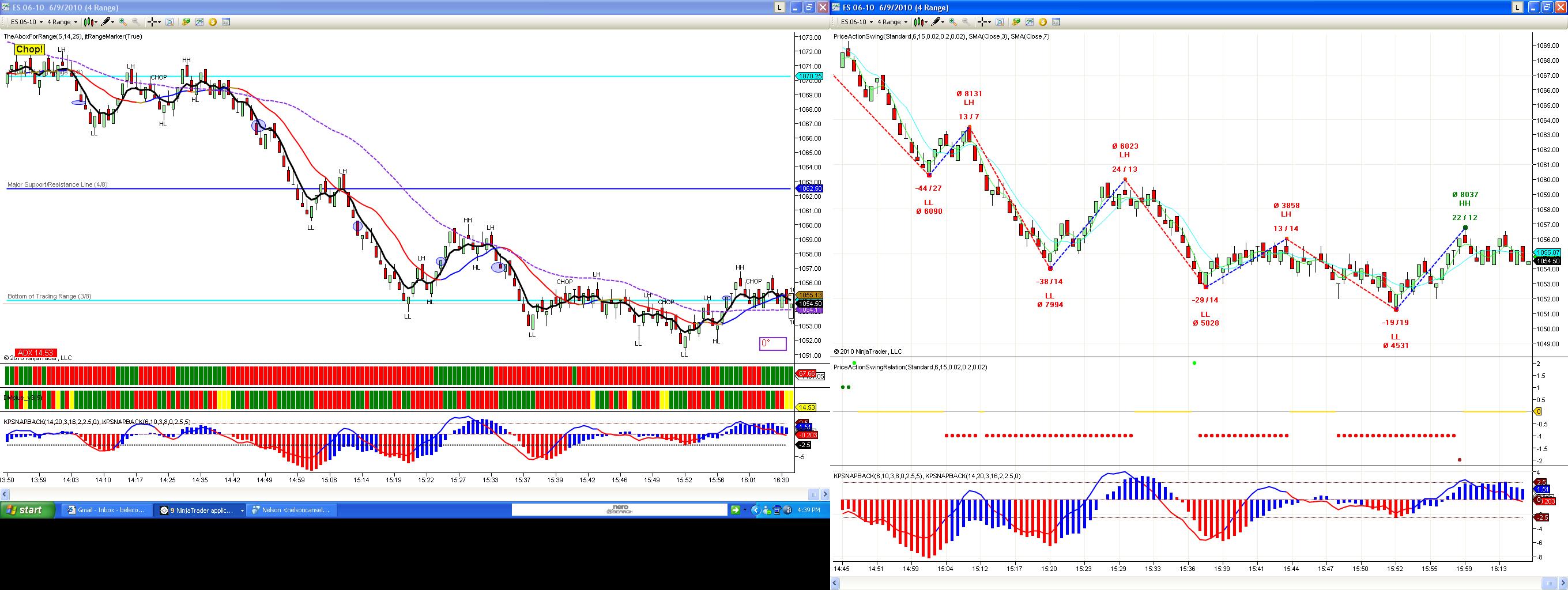
Task: Click the Bottom of Trading Range (3/8) label
Action: tap(50, 296)
